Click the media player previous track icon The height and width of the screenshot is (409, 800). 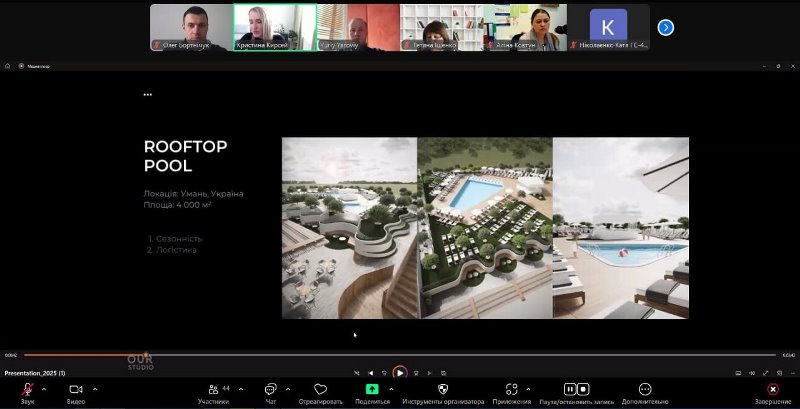click(371, 373)
